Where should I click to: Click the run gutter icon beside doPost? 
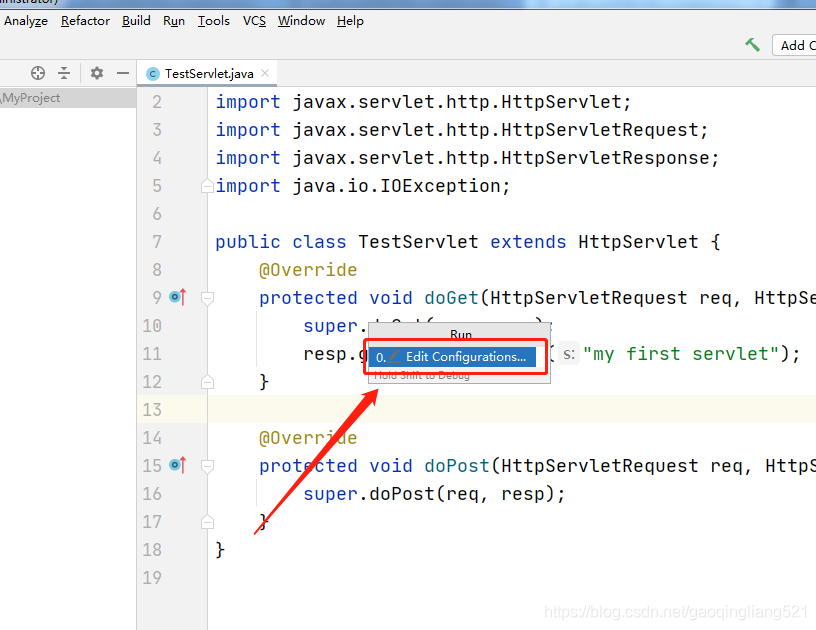[172, 465]
